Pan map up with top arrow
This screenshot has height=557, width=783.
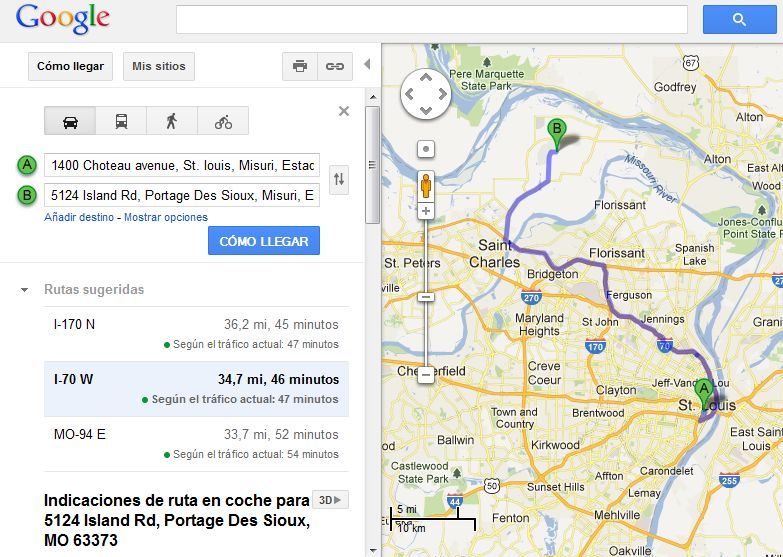coord(426,77)
